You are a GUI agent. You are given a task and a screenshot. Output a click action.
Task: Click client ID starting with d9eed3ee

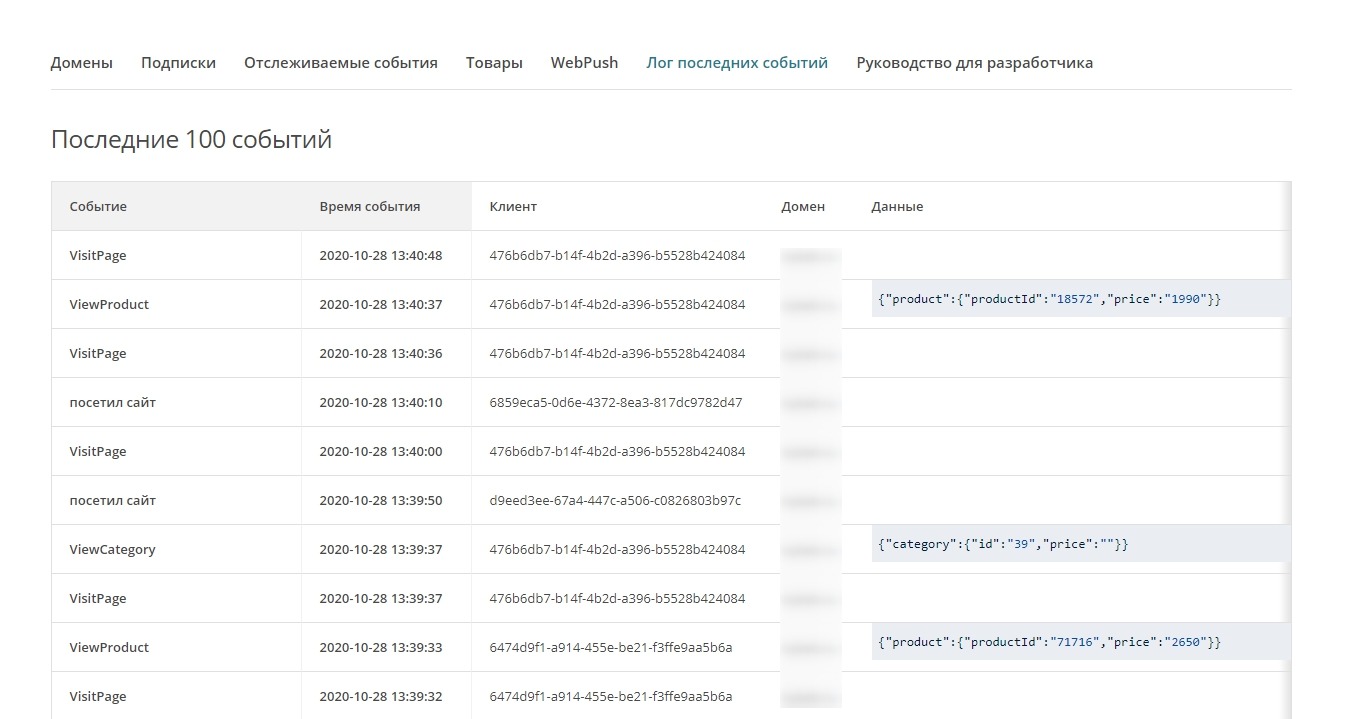[615, 500]
